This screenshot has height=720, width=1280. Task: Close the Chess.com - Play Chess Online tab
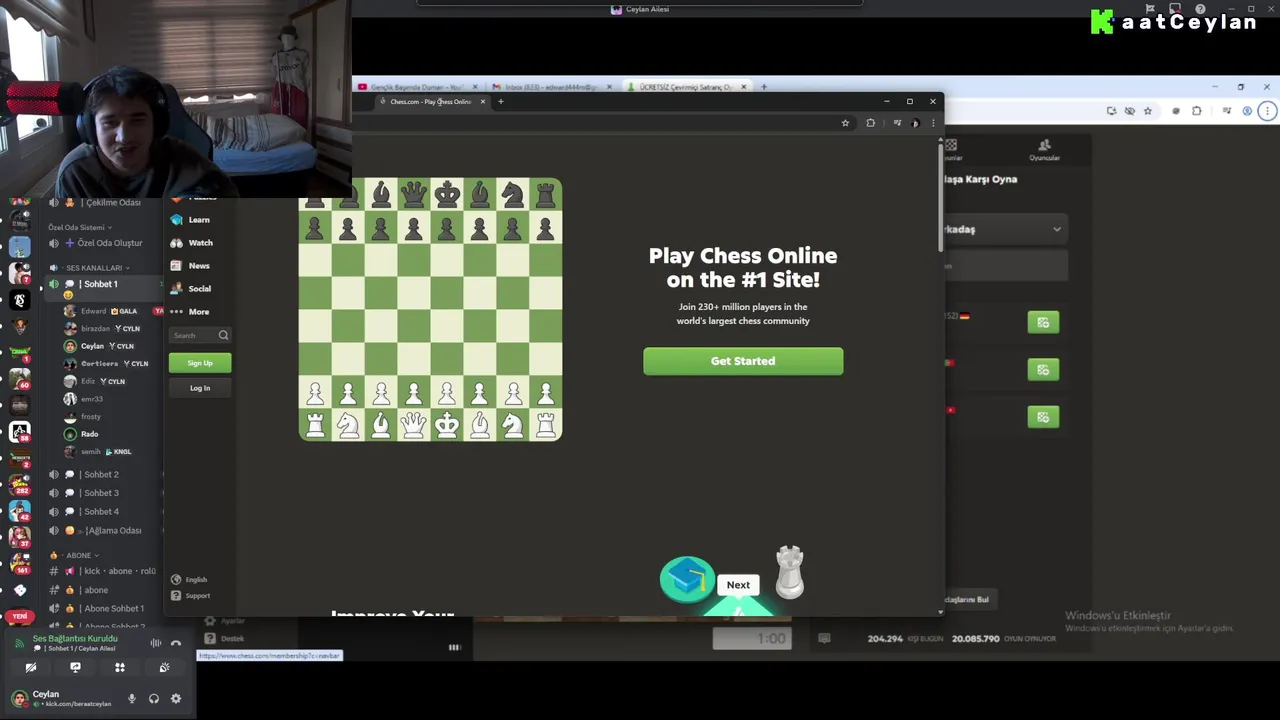click(482, 102)
